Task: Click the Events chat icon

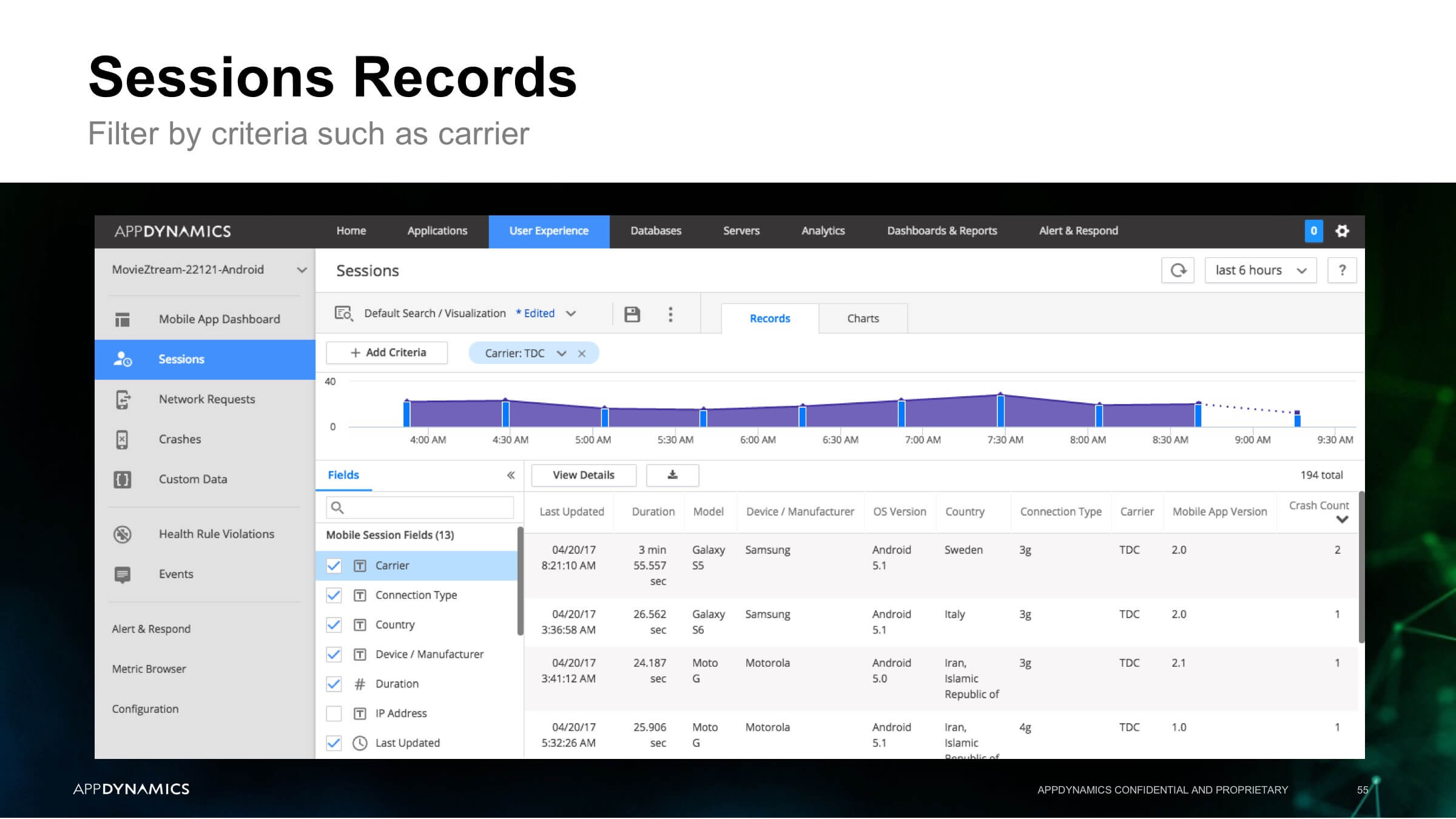Action: pyautogui.click(x=122, y=575)
